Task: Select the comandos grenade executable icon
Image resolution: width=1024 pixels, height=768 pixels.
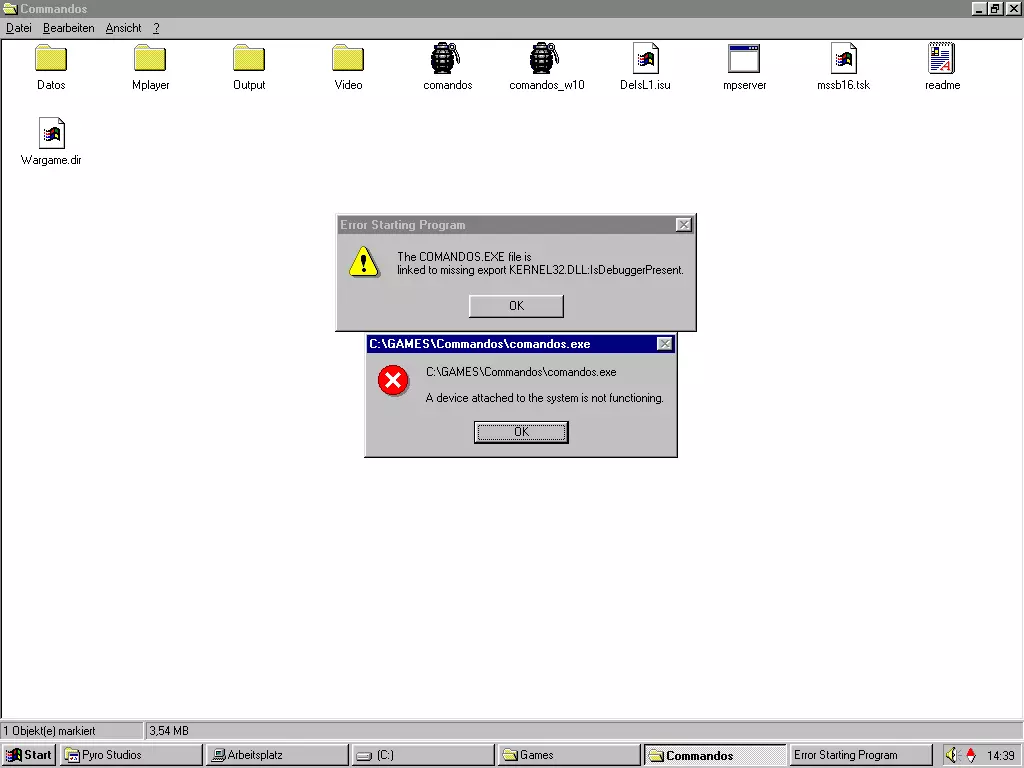Action: point(447,58)
